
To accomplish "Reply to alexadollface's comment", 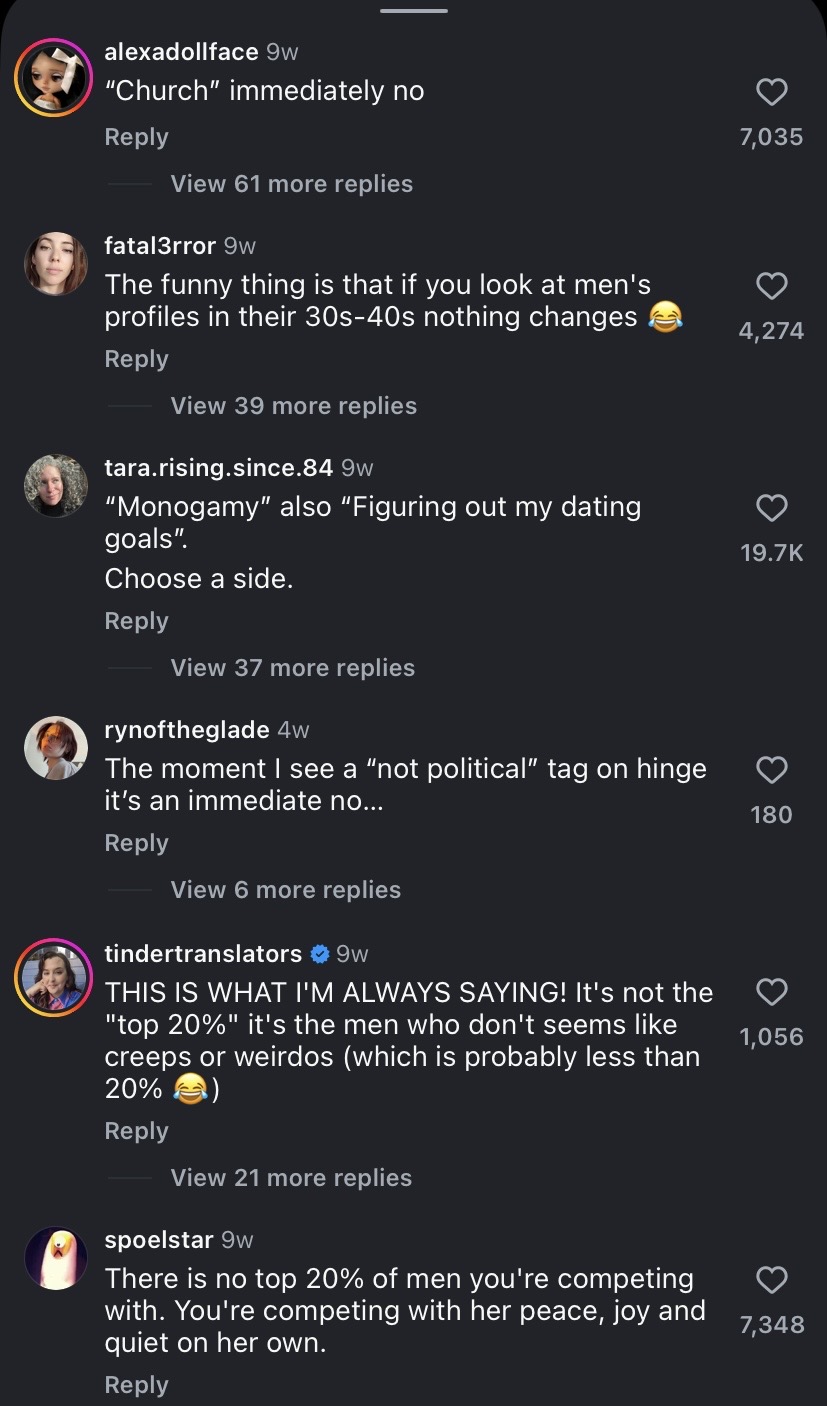I will click(136, 137).
